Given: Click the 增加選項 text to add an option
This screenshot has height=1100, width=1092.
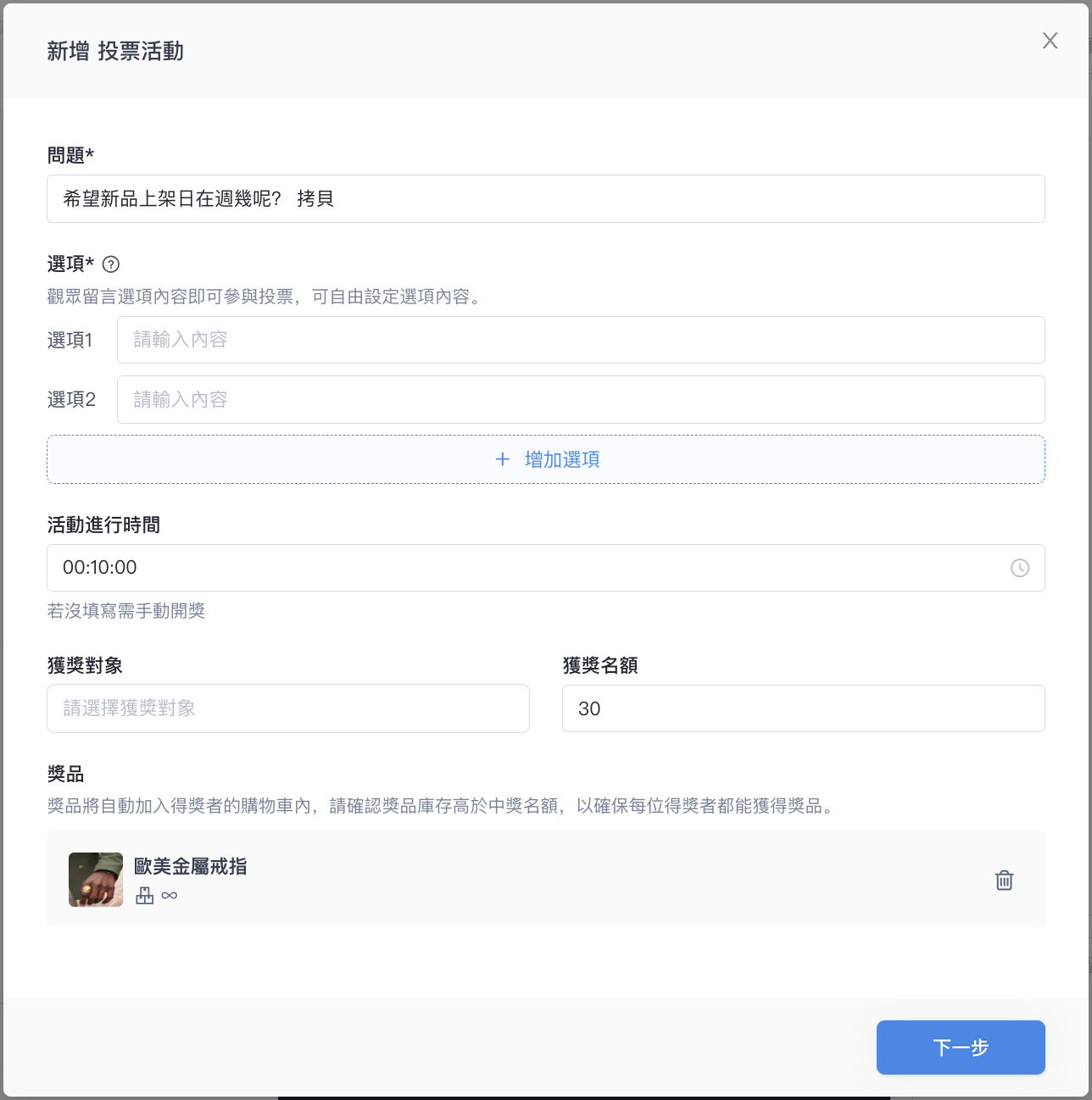Looking at the screenshot, I should [x=562, y=459].
